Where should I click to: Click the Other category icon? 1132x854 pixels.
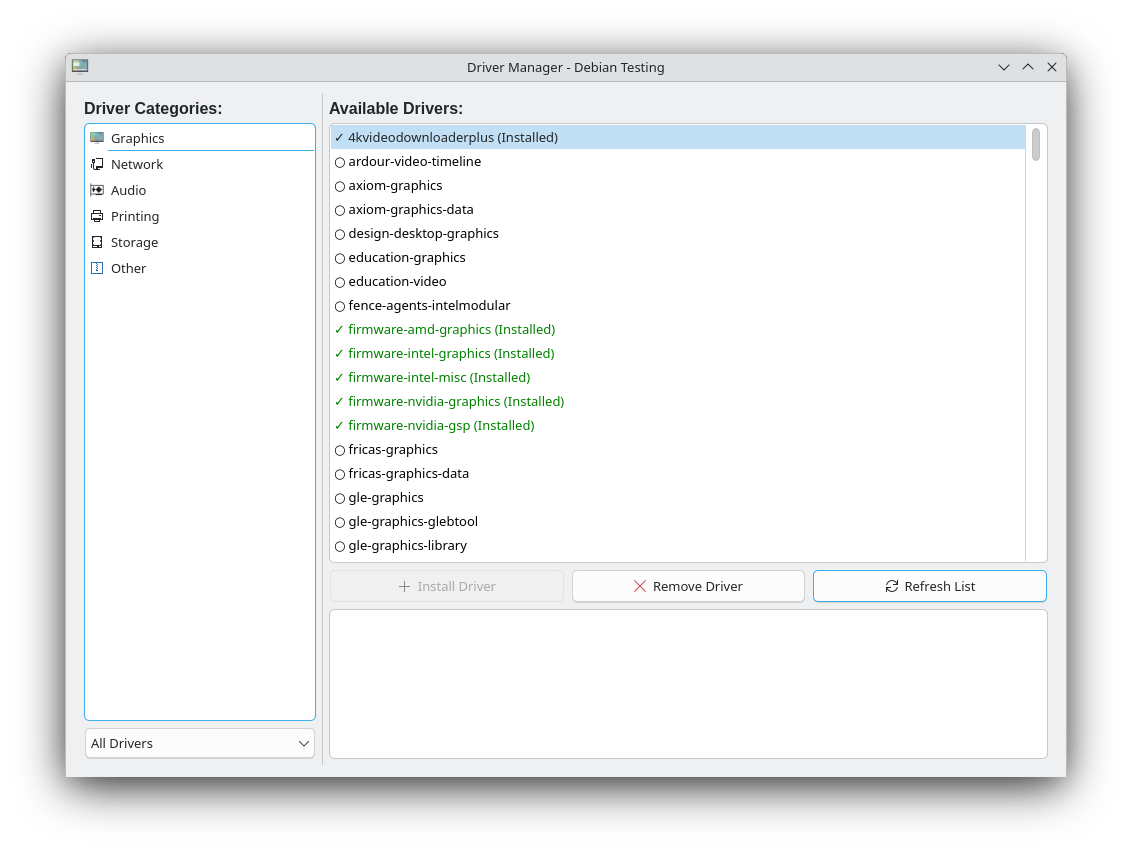tap(97, 268)
